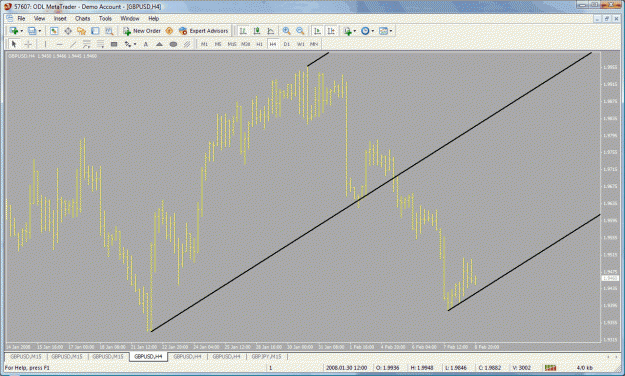625x376 pixels.
Task: Show the Data Window panel
Action: click(68, 31)
